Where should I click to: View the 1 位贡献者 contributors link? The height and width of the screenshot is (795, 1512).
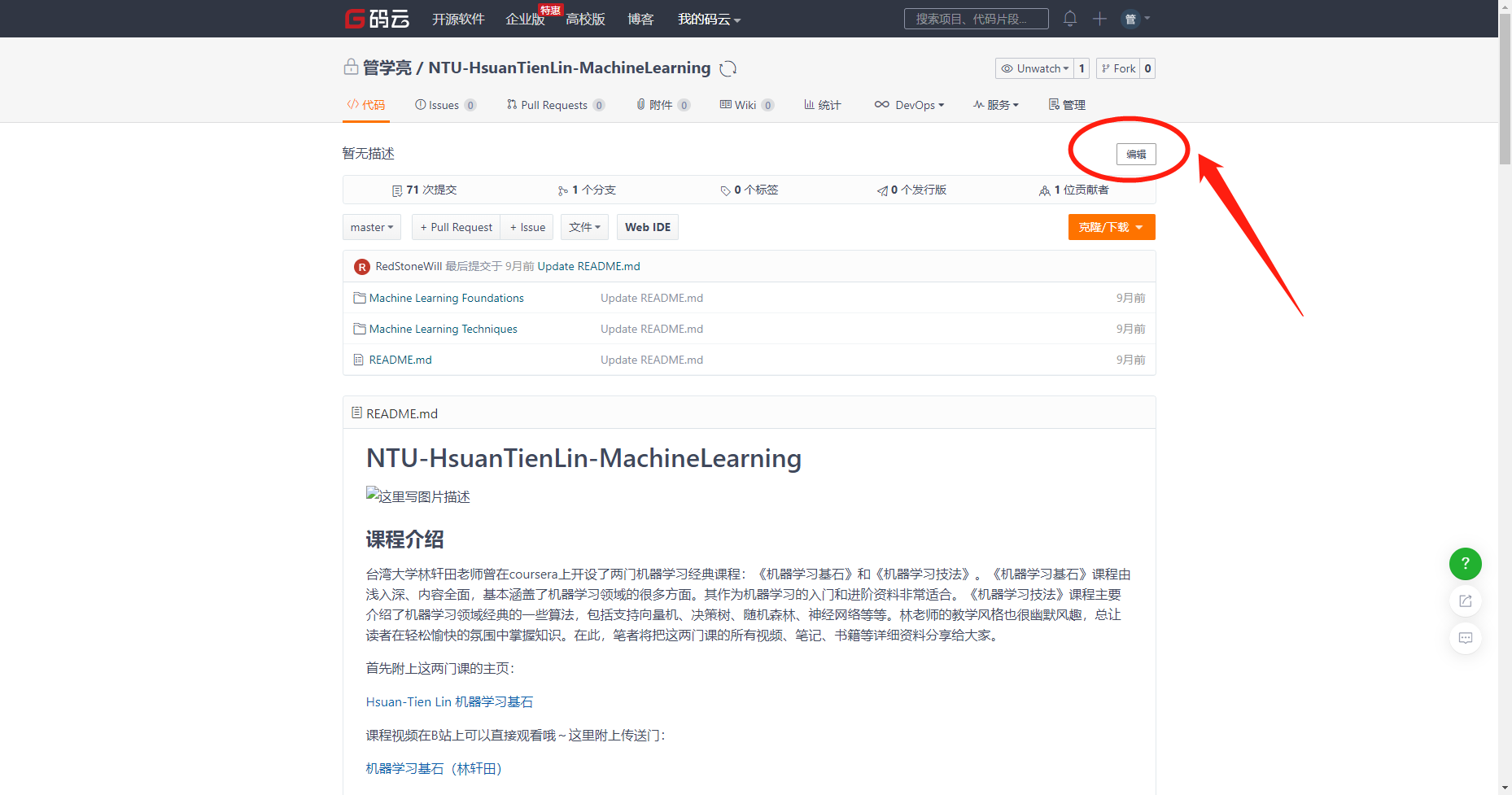click(1074, 190)
